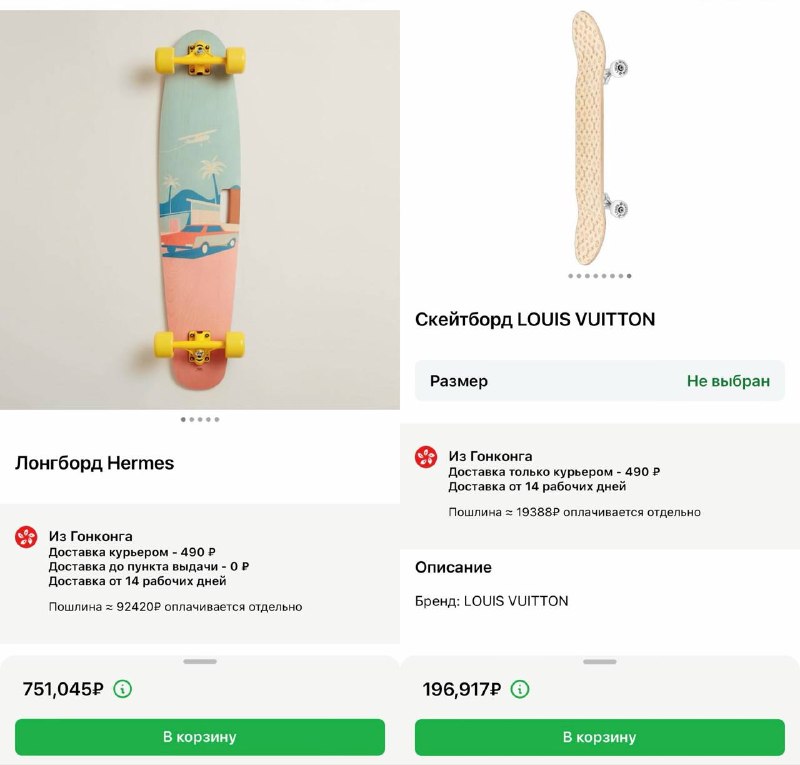This screenshot has height=765, width=800.
Task: Click the Бренд: LOUIS VUITTON description line
Action: coord(491,601)
